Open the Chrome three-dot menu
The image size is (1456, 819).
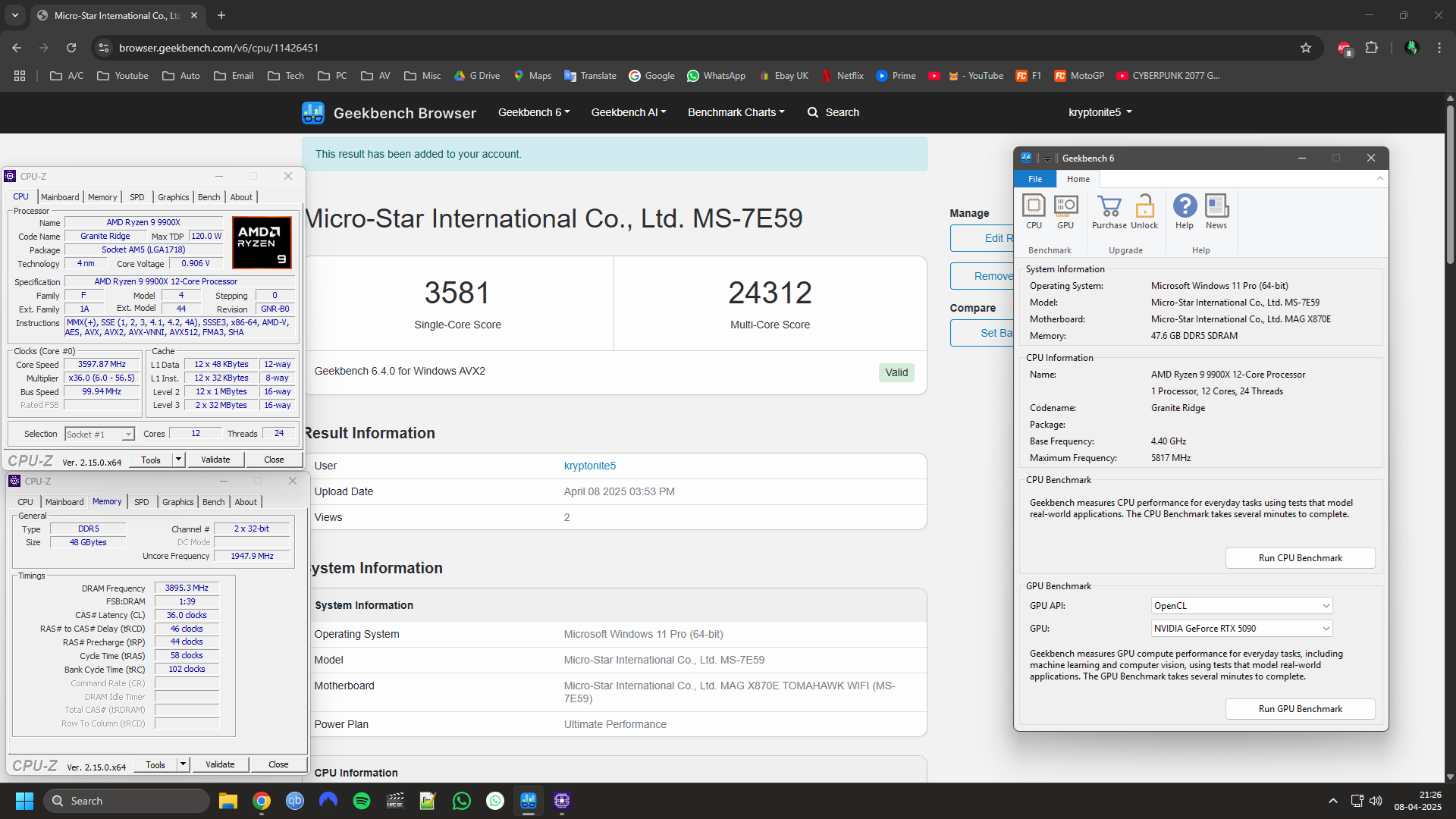(x=1439, y=48)
